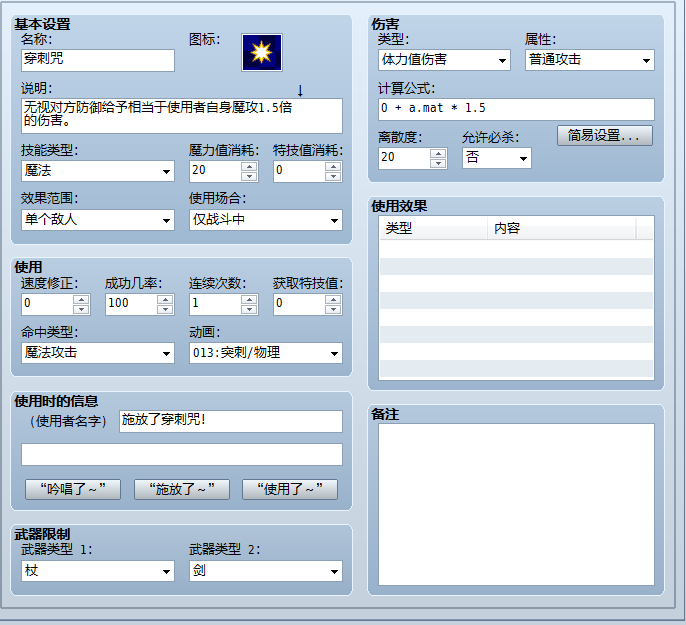Increase 速度修正 with the up arrow
Viewport: 686px width, 625px height.
pos(81,299)
